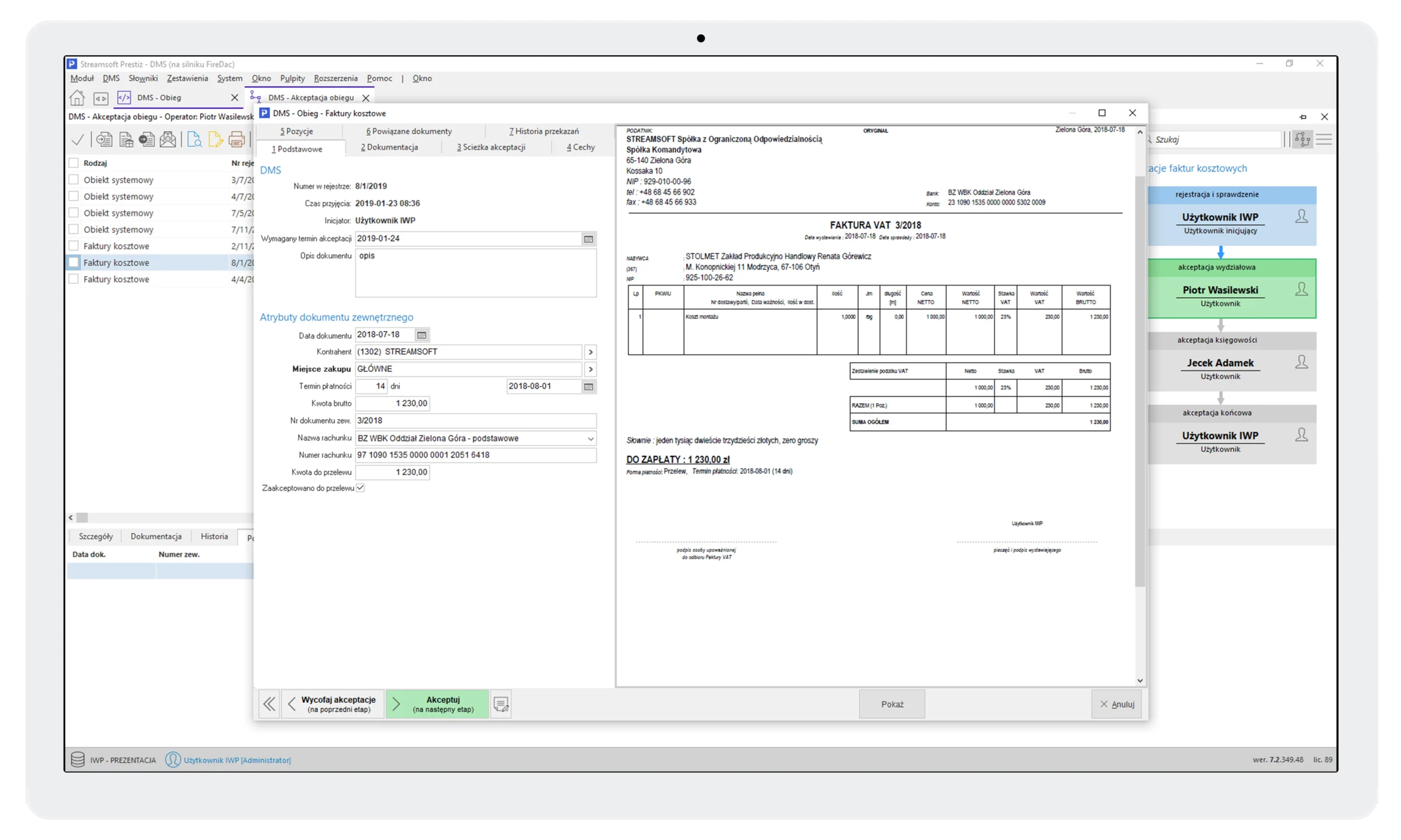This screenshot has height=840, width=1401.
Task: Tick the Rodzaj header select-all checkbox
Action: (x=73, y=163)
